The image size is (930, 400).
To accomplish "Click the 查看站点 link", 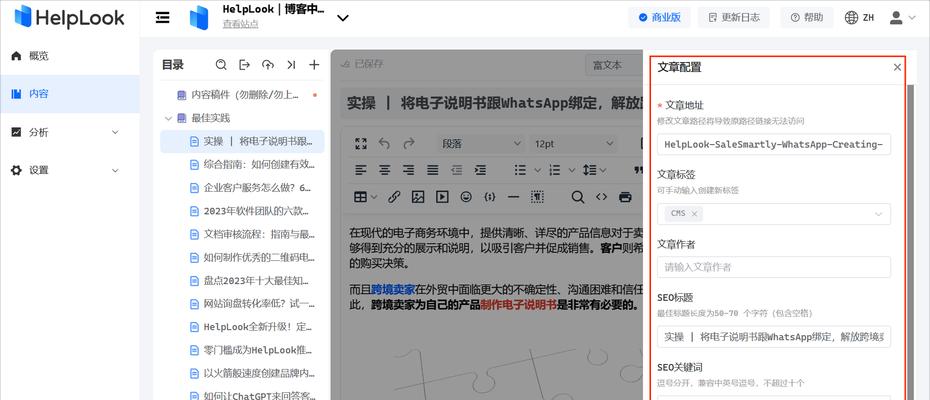I will coord(240,24).
